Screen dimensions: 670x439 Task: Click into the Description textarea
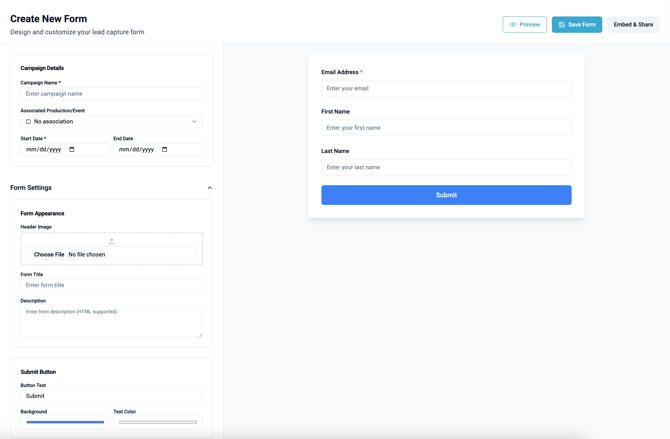pos(111,321)
